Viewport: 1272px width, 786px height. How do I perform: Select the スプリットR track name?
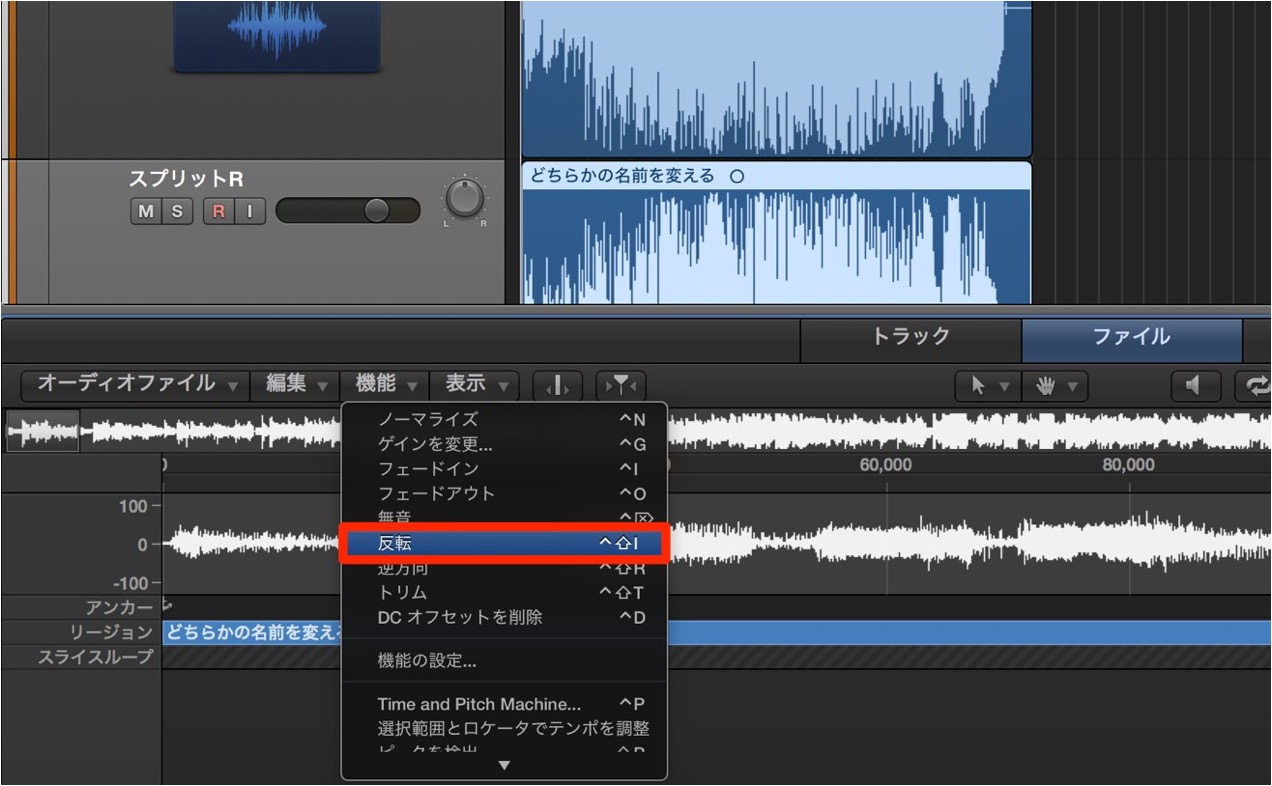[x=186, y=179]
